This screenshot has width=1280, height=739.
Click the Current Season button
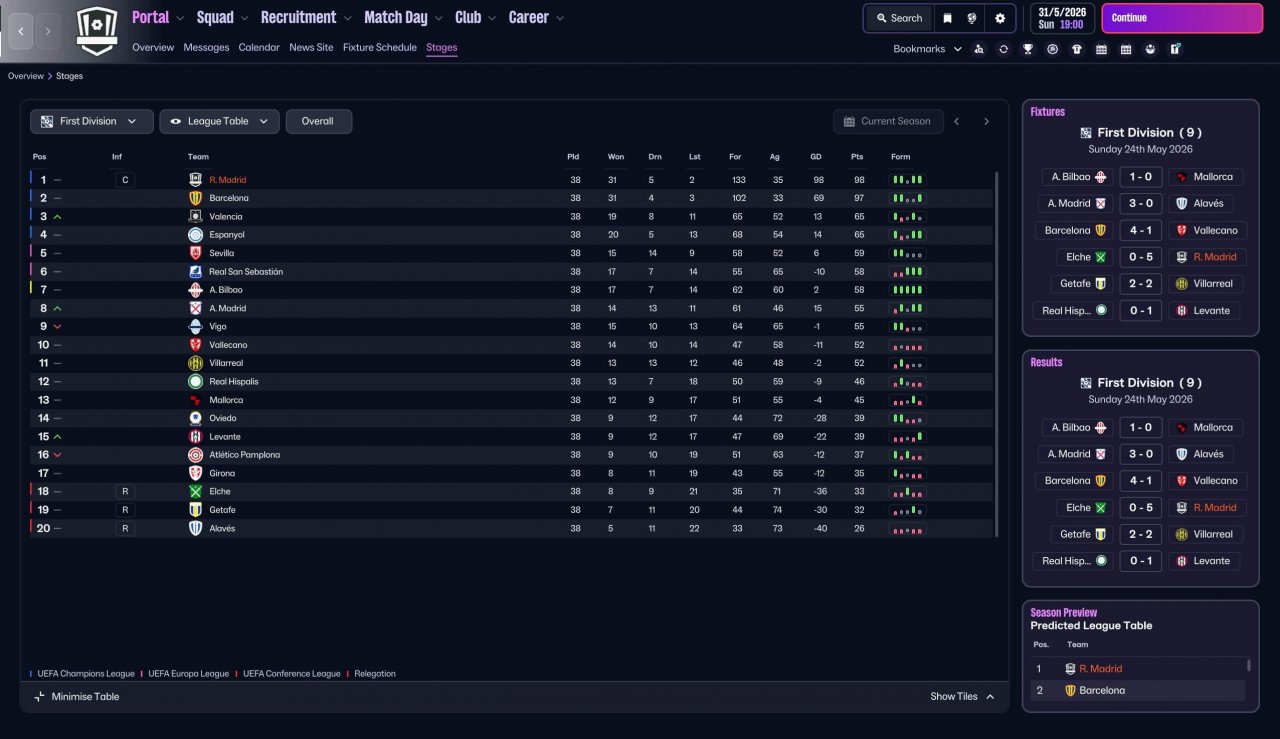[x=888, y=121]
